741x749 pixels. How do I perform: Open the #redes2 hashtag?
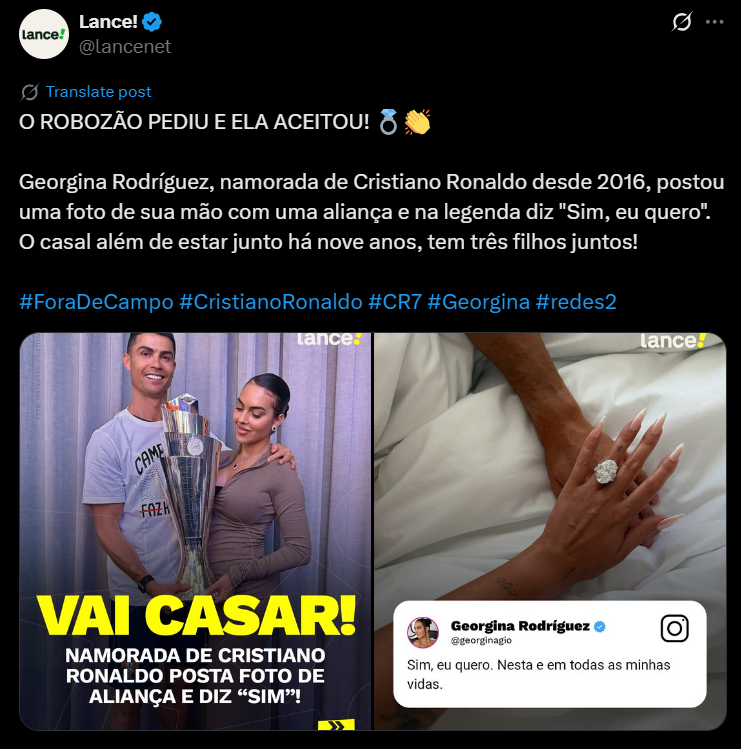[x=576, y=302]
